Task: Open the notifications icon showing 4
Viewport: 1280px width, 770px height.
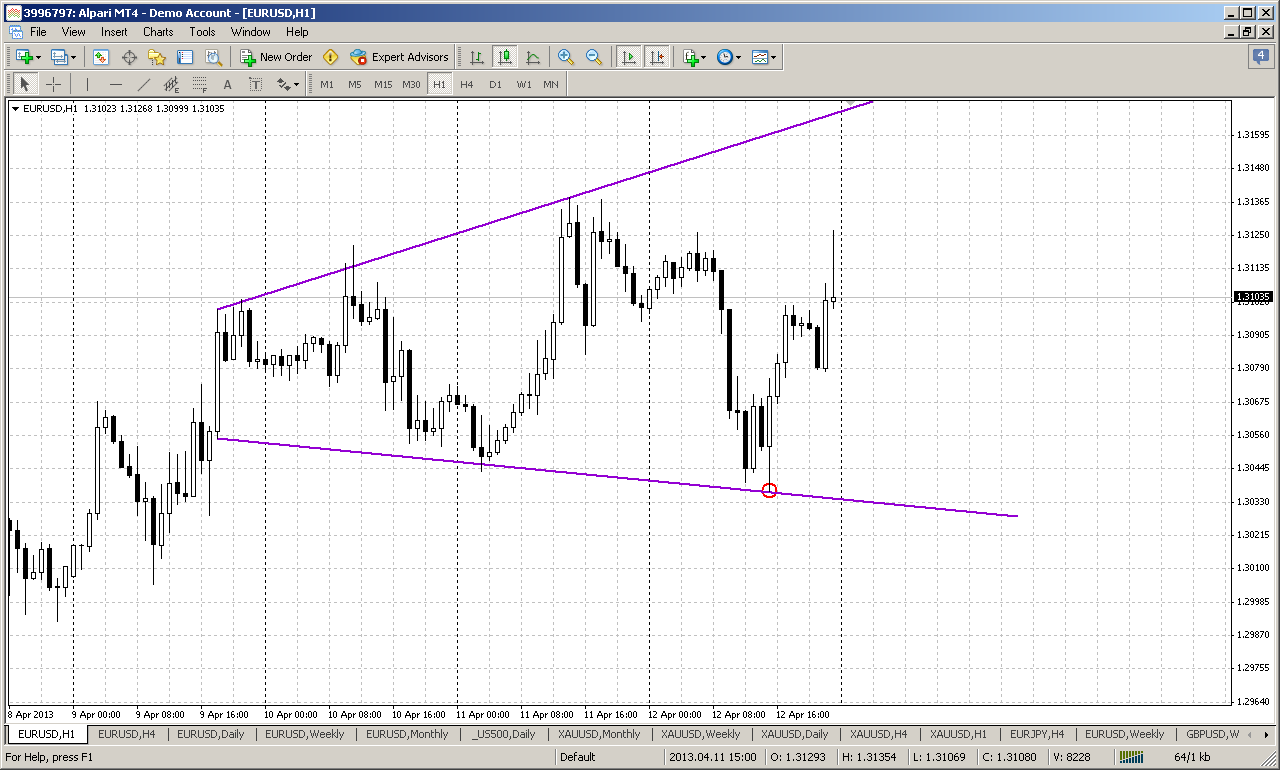Action: (1260, 57)
